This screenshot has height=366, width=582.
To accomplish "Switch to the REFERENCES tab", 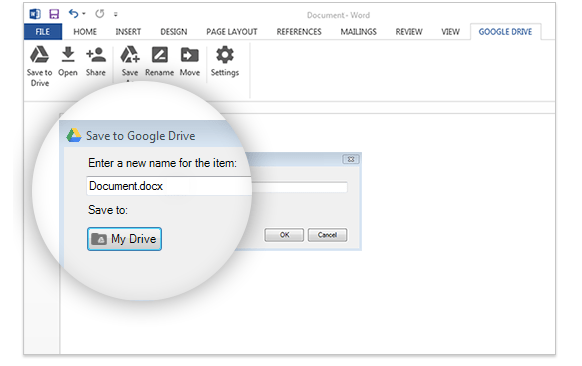I will click(299, 32).
